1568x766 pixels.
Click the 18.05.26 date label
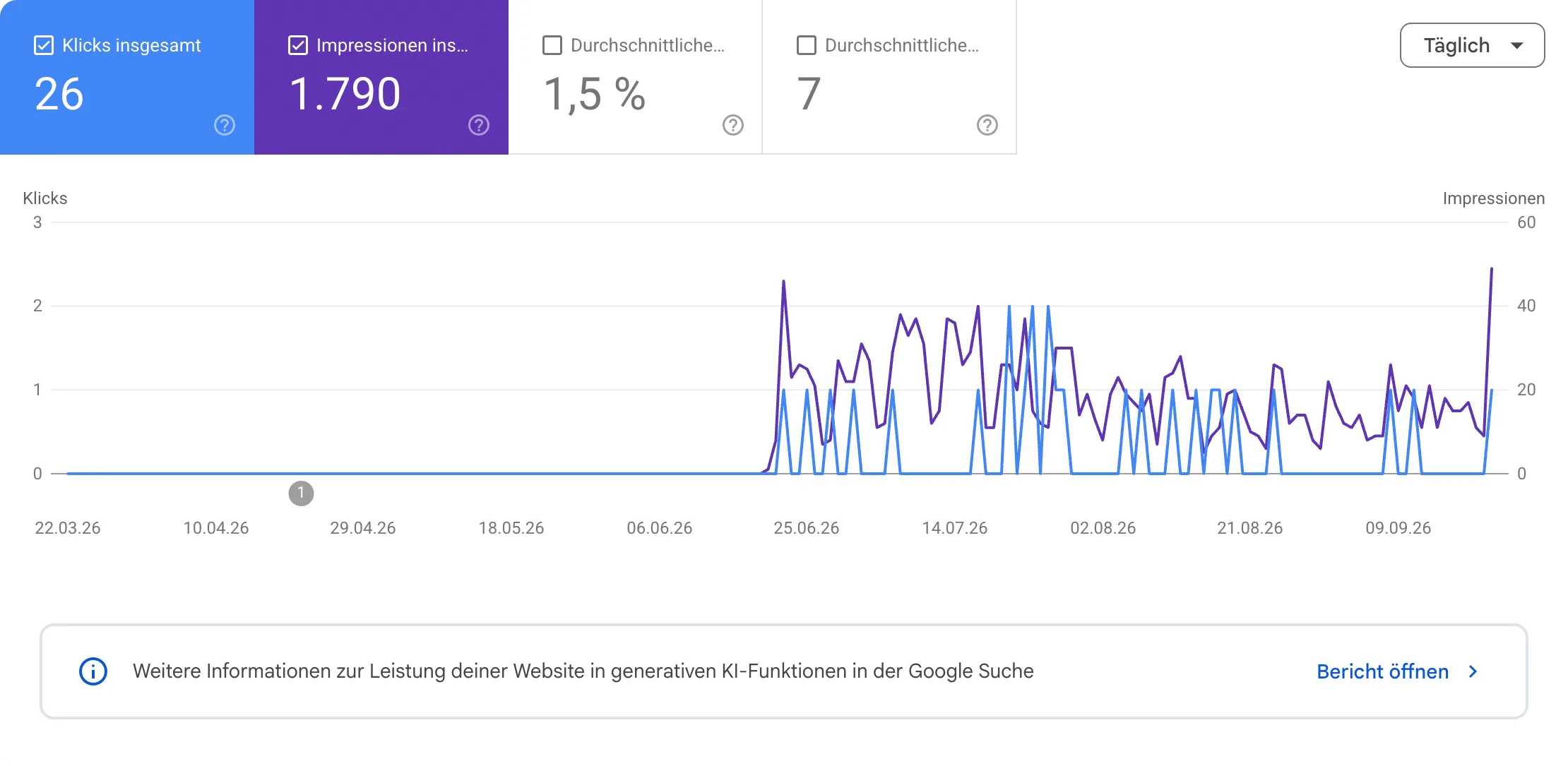click(511, 528)
